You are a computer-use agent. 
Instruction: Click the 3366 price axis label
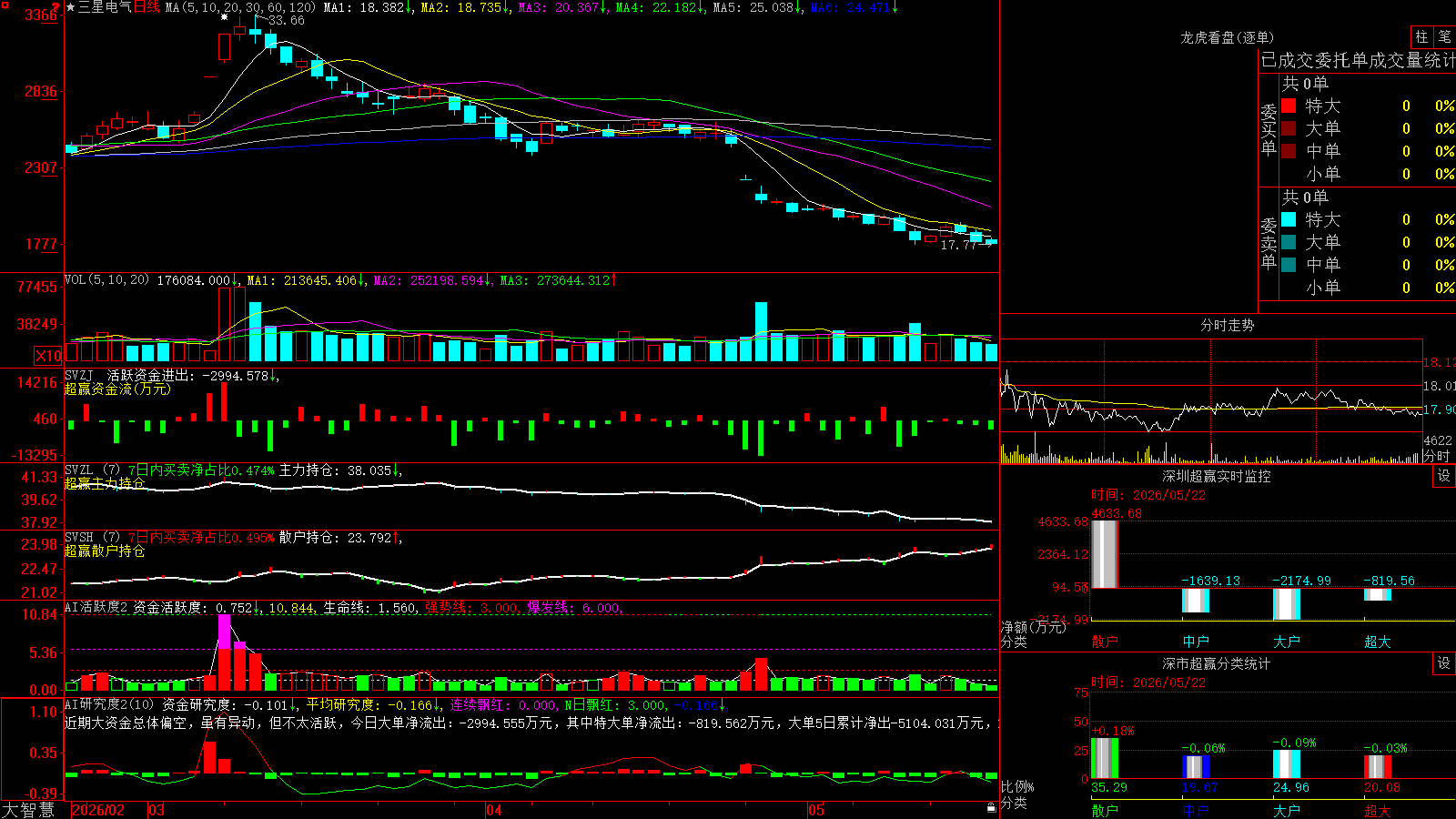tap(41, 15)
